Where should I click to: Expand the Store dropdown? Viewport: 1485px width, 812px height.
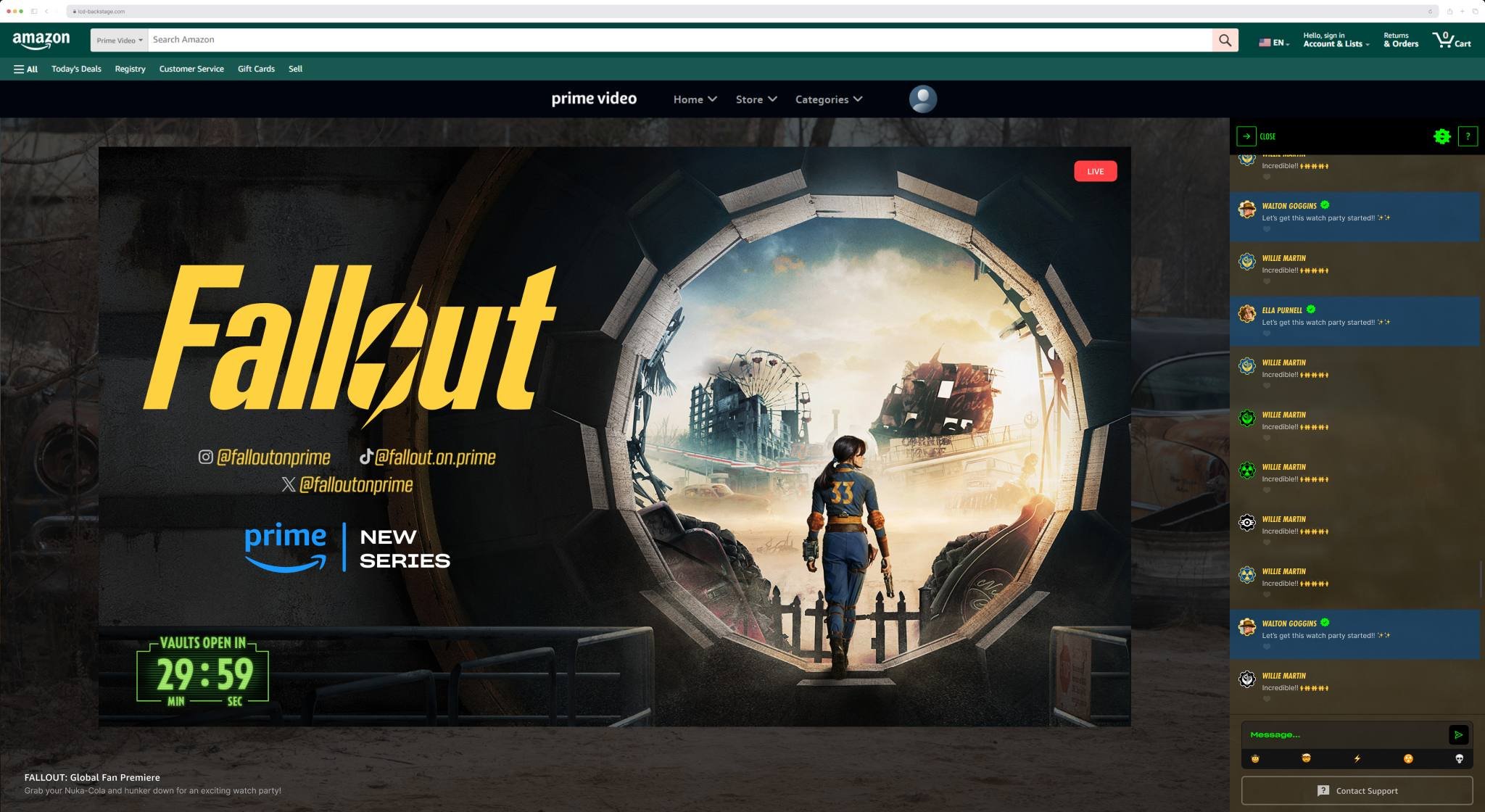click(x=756, y=99)
